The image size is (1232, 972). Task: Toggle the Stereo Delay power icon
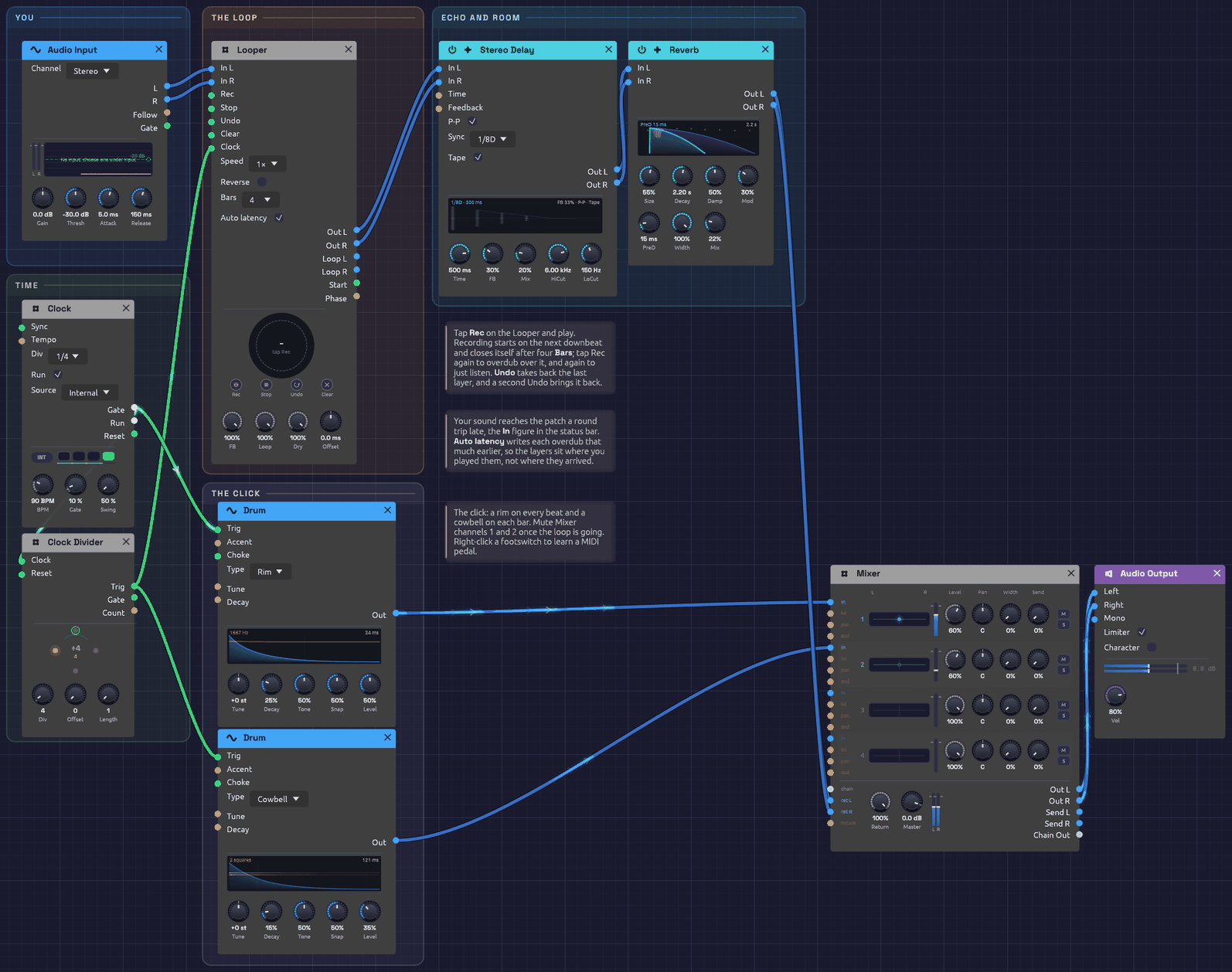[452, 49]
